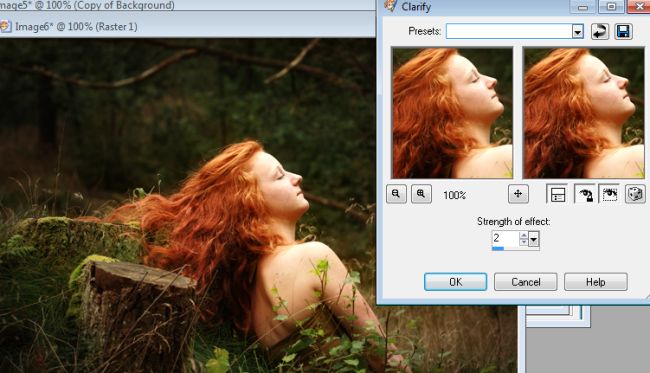Toggle the auto proof eye-lock button
This screenshot has width=650, height=373.
585,194
